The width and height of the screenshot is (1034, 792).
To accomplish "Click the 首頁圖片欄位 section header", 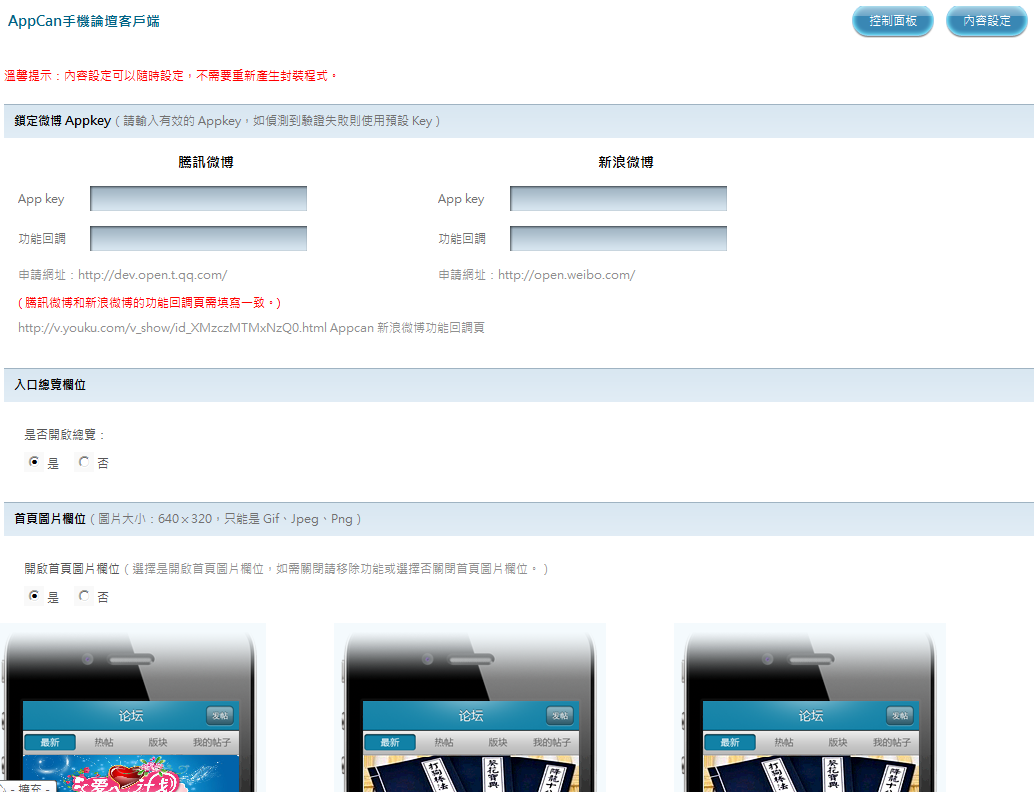I will (x=519, y=519).
